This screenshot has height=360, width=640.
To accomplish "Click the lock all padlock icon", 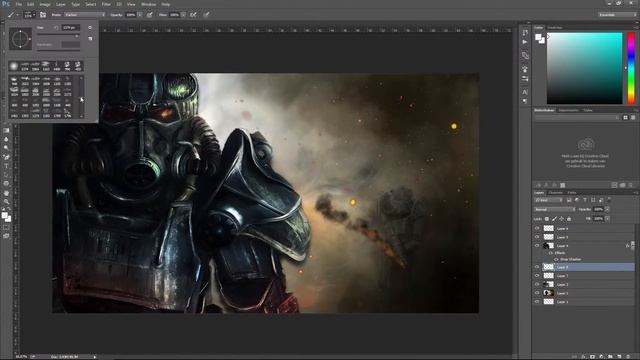I will 569,219.
